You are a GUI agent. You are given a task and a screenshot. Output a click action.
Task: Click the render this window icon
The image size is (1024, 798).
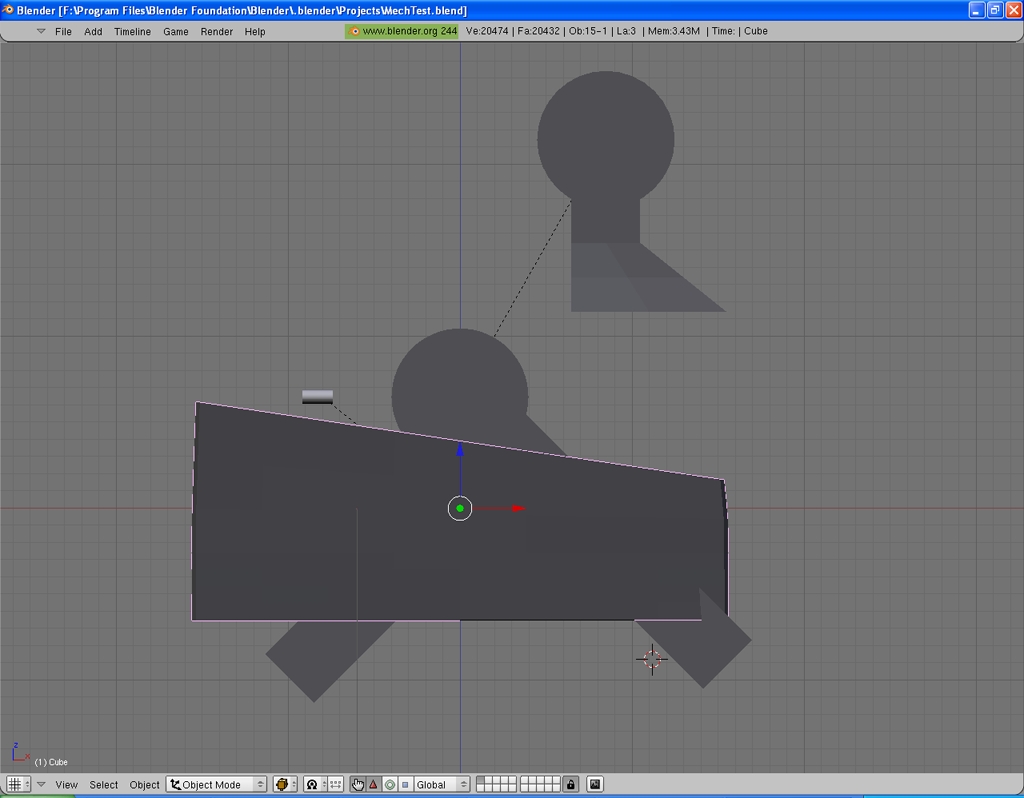595,784
